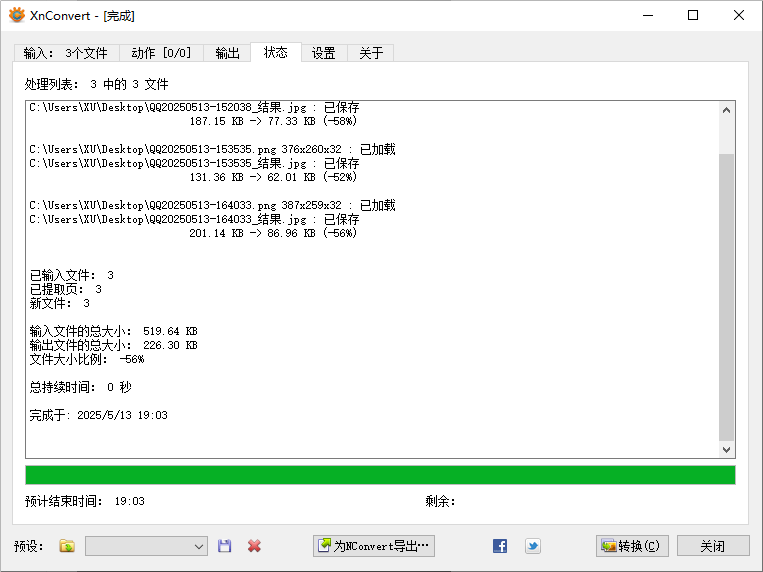763x572 pixels.
Task: Open the 动作 [0/0] tab
Action: pos(161,53)
